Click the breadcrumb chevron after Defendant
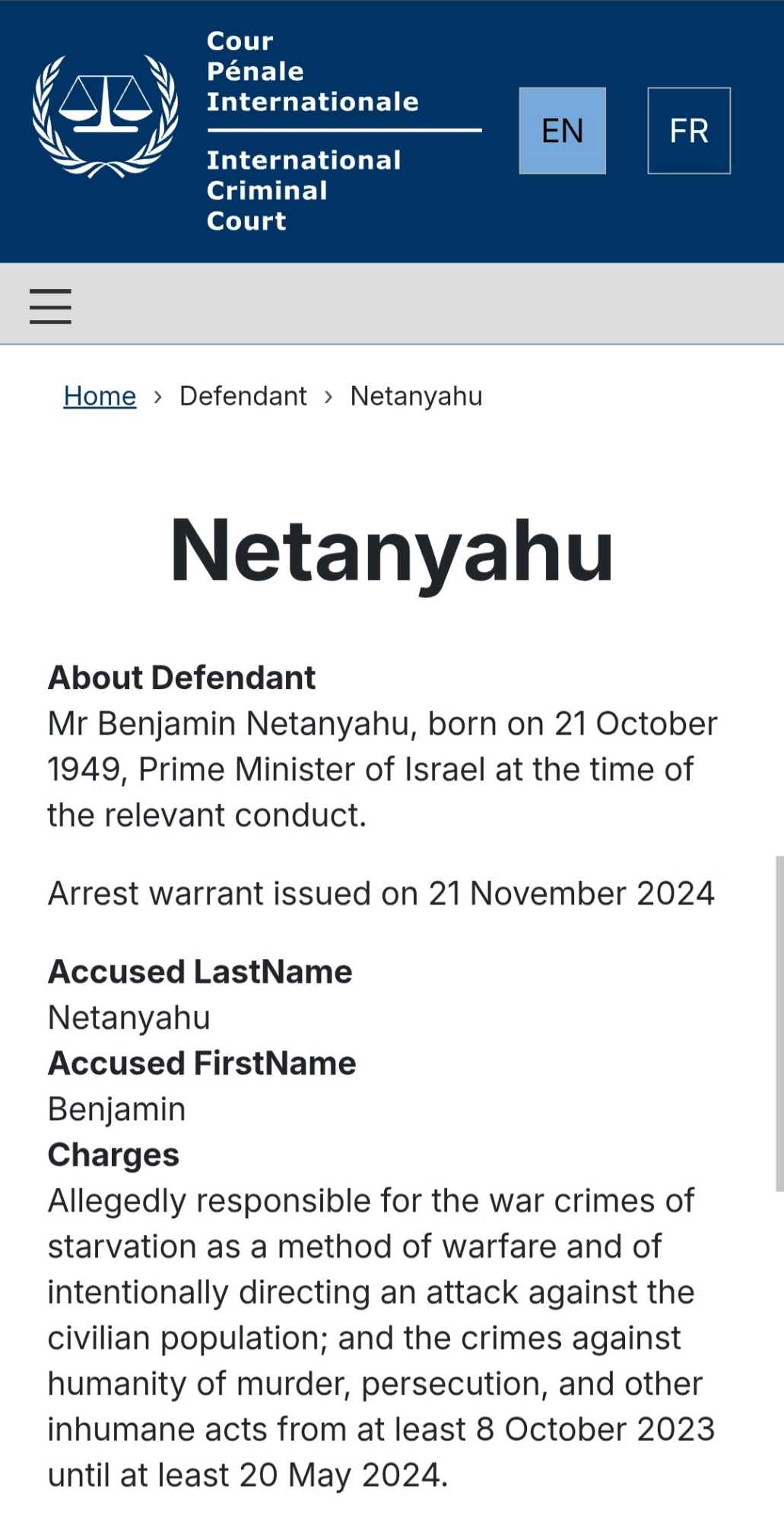 (x=329, y=397)
